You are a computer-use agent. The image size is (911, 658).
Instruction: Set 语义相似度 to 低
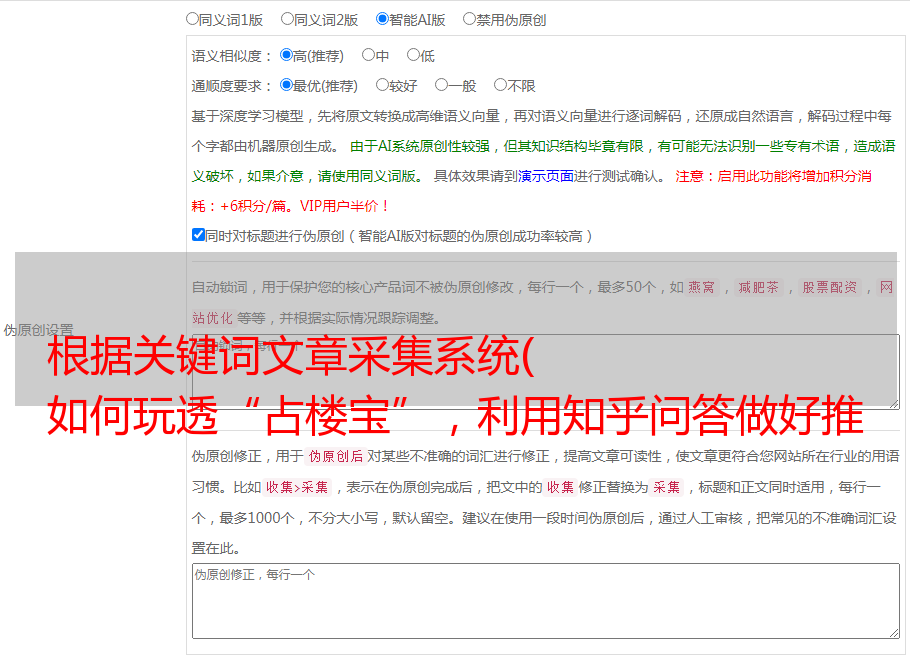(414, 55)
